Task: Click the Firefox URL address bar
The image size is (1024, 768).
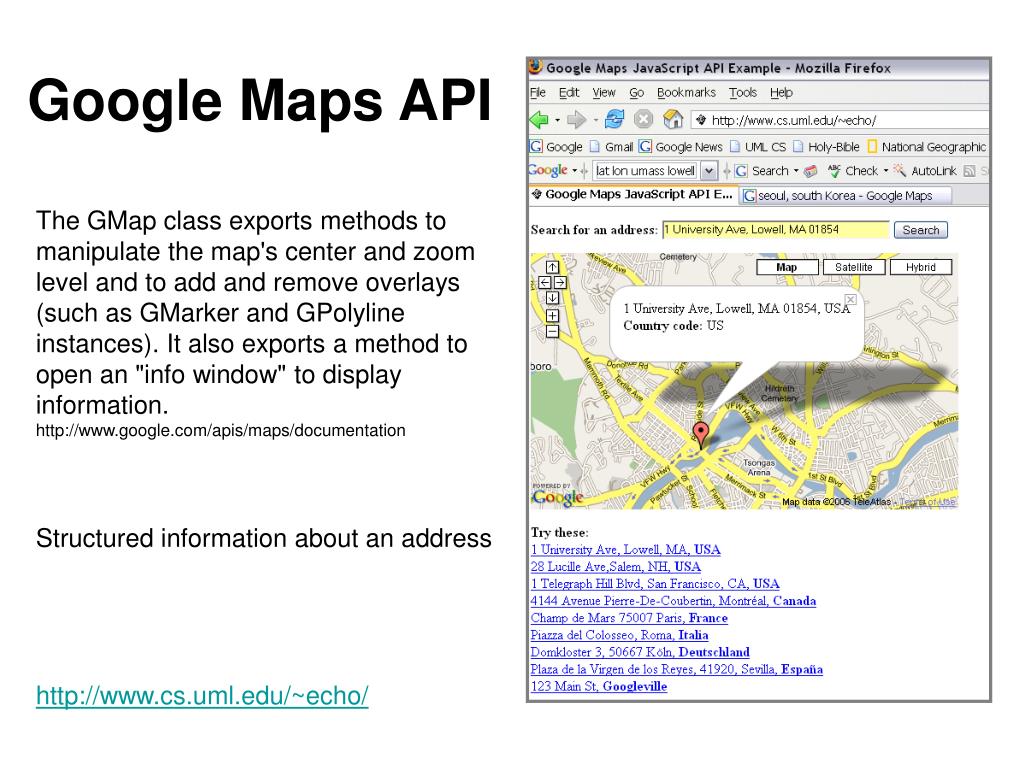Action: (x=842, y=120)
